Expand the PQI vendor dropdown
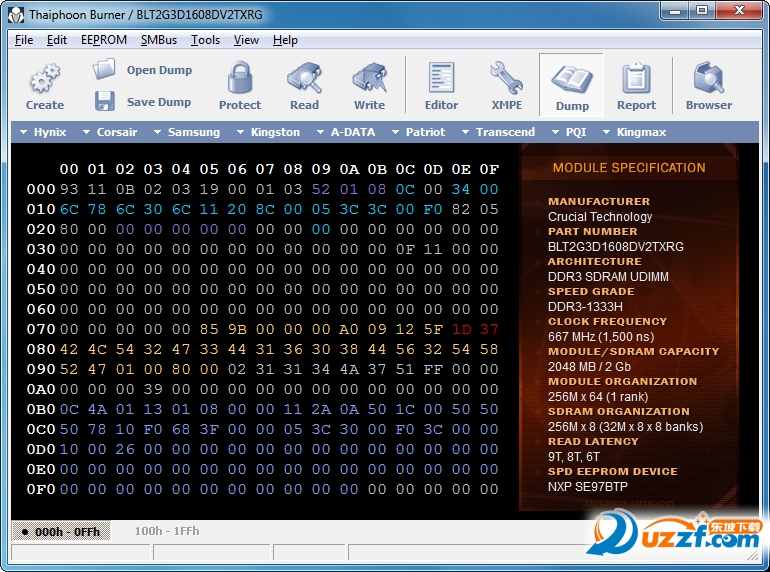 click(x=569, y=132)
